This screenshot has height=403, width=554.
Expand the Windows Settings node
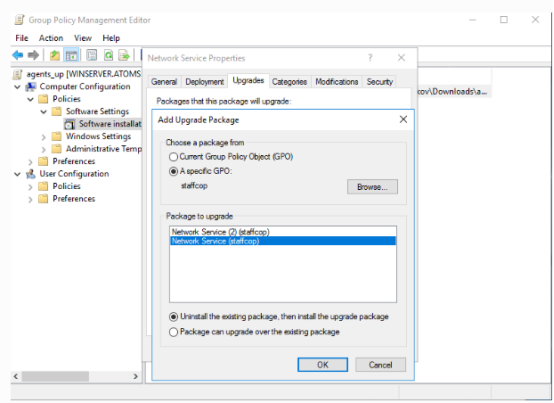coord(43,137)
